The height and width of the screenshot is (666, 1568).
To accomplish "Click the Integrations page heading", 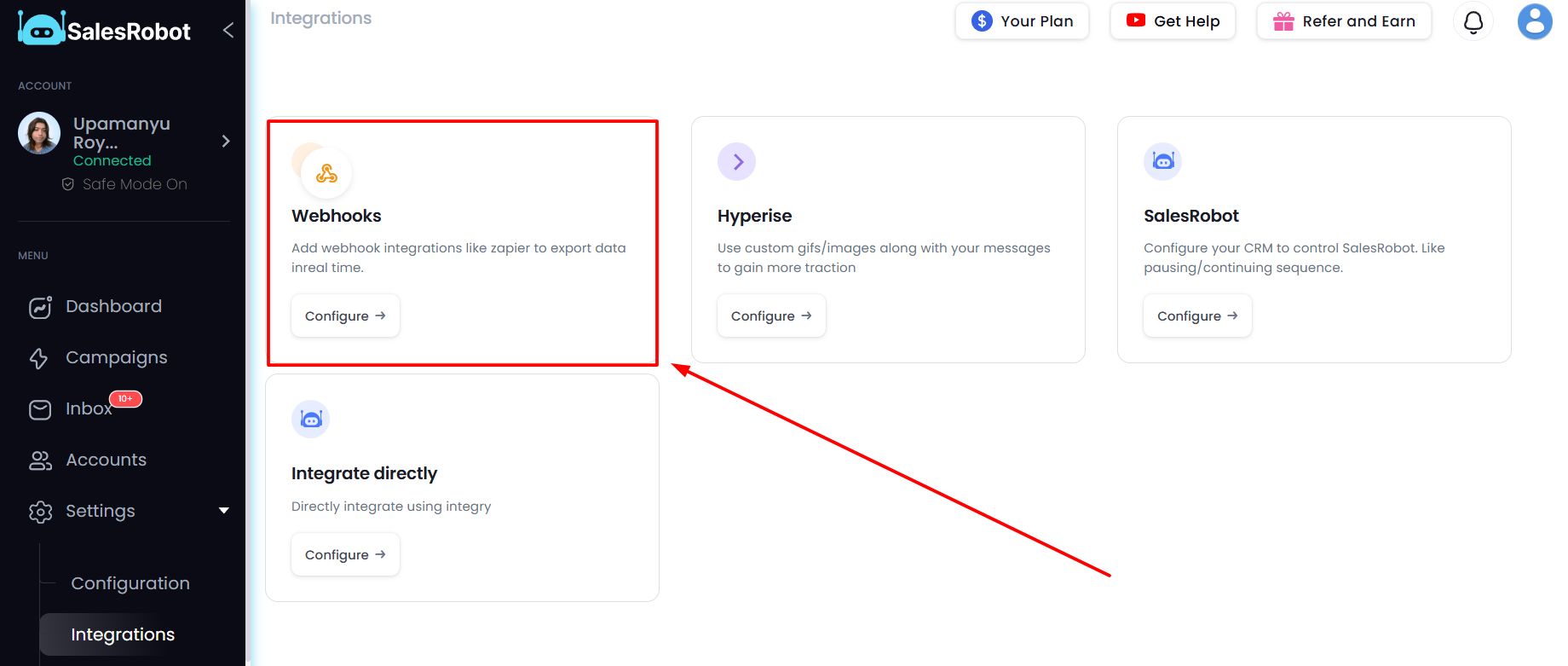I will pos(320,18).
